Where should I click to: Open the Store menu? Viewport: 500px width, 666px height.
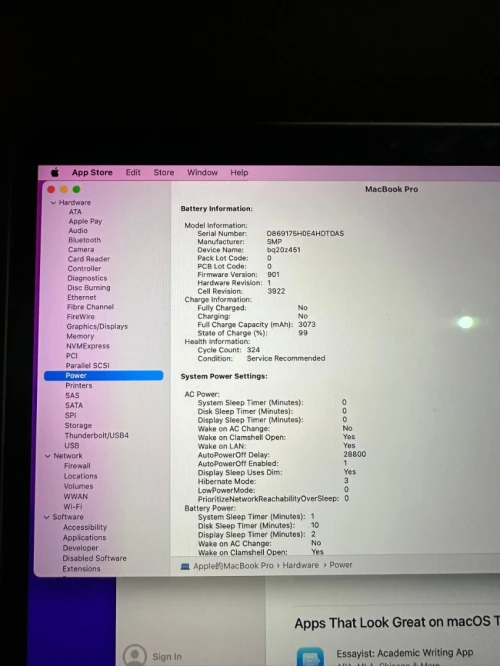click(x=164, y=172)
